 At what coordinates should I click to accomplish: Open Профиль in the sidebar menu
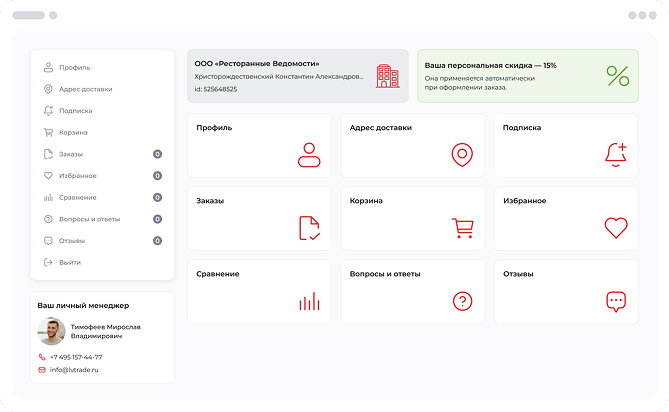pos(74,67)
